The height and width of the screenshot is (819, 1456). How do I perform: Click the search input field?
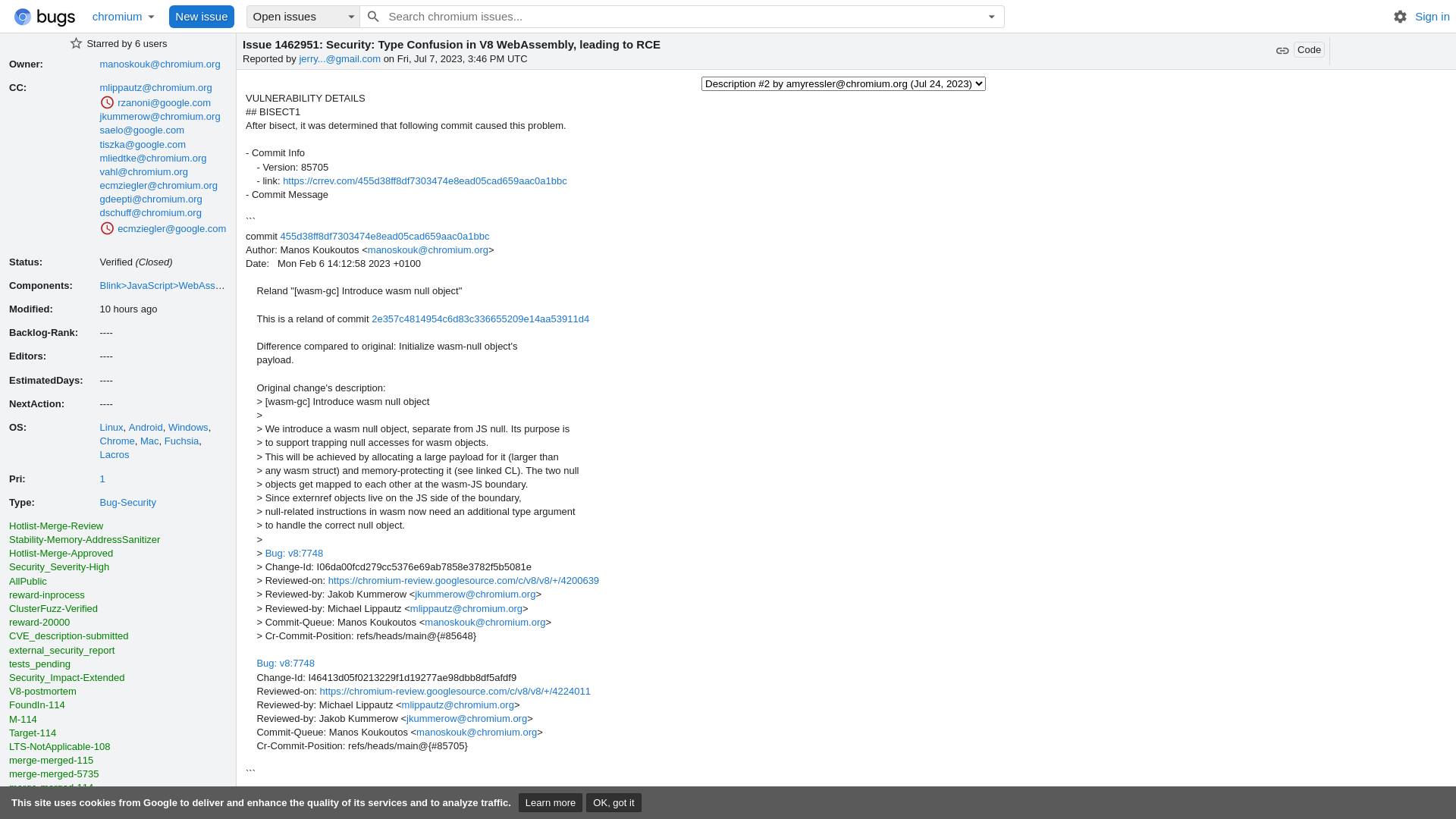(x=685, y=16)
